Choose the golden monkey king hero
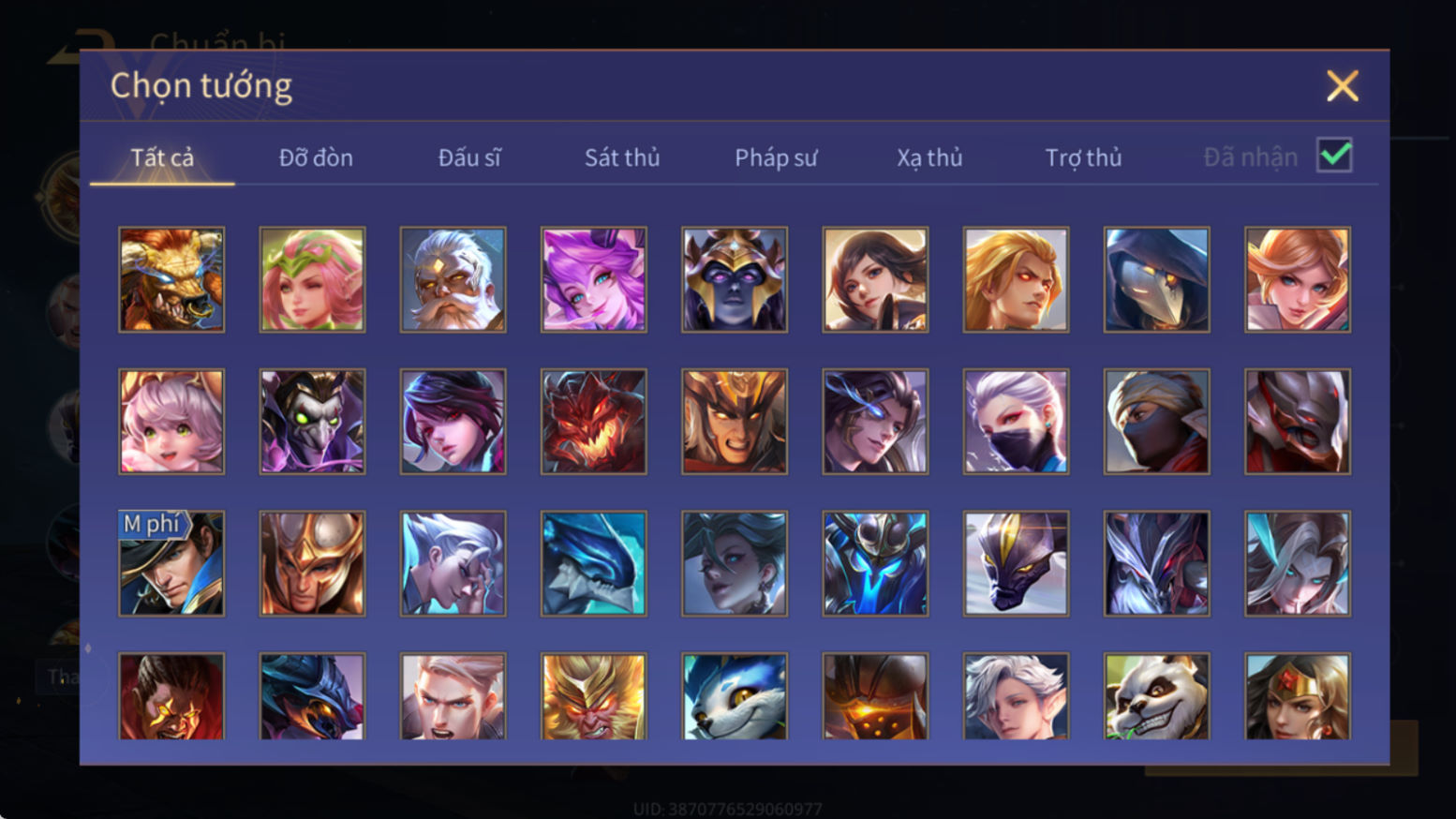Viewport: 1456px width, 819px height. [x=594, y=696]
